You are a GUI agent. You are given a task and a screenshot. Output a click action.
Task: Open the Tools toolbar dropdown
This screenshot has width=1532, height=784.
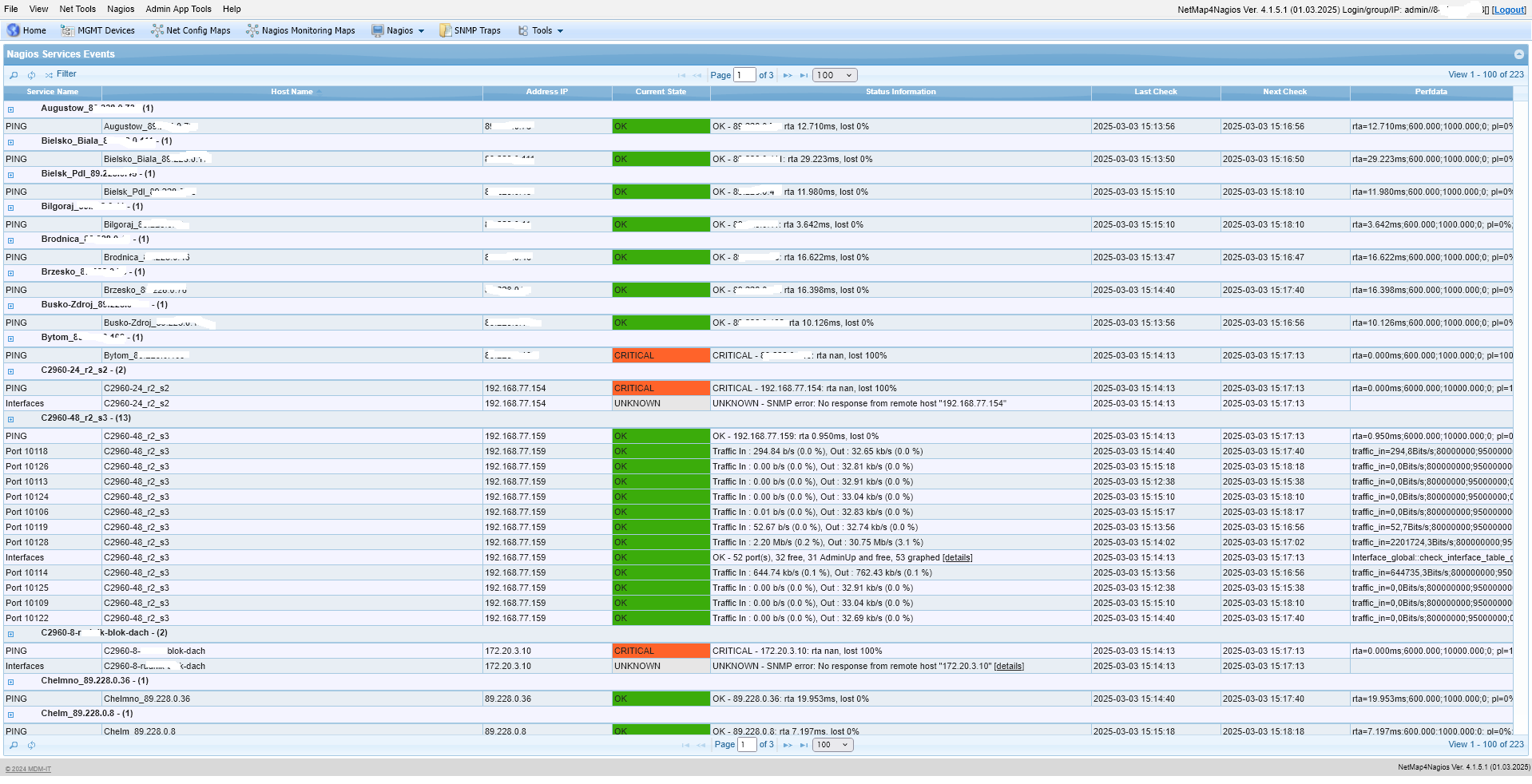tap(542, 30)
